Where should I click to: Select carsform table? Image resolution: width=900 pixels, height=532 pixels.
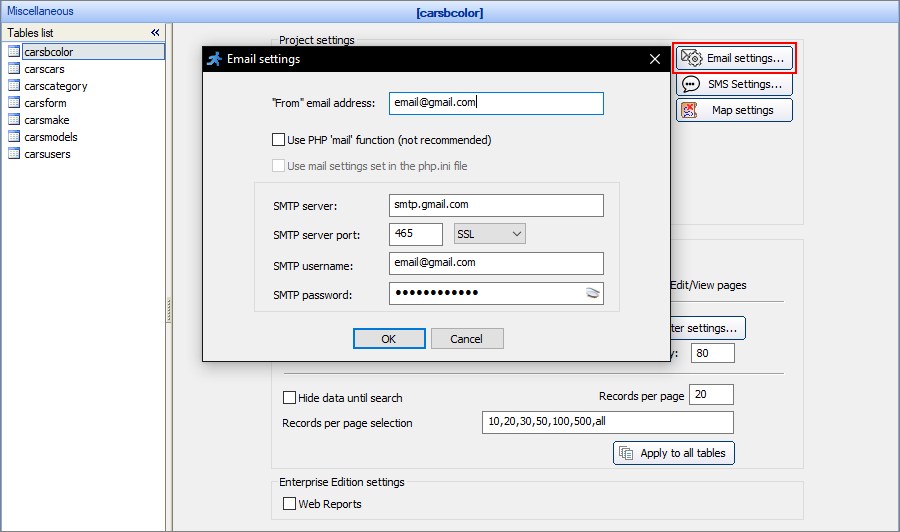tap(45, 103)
